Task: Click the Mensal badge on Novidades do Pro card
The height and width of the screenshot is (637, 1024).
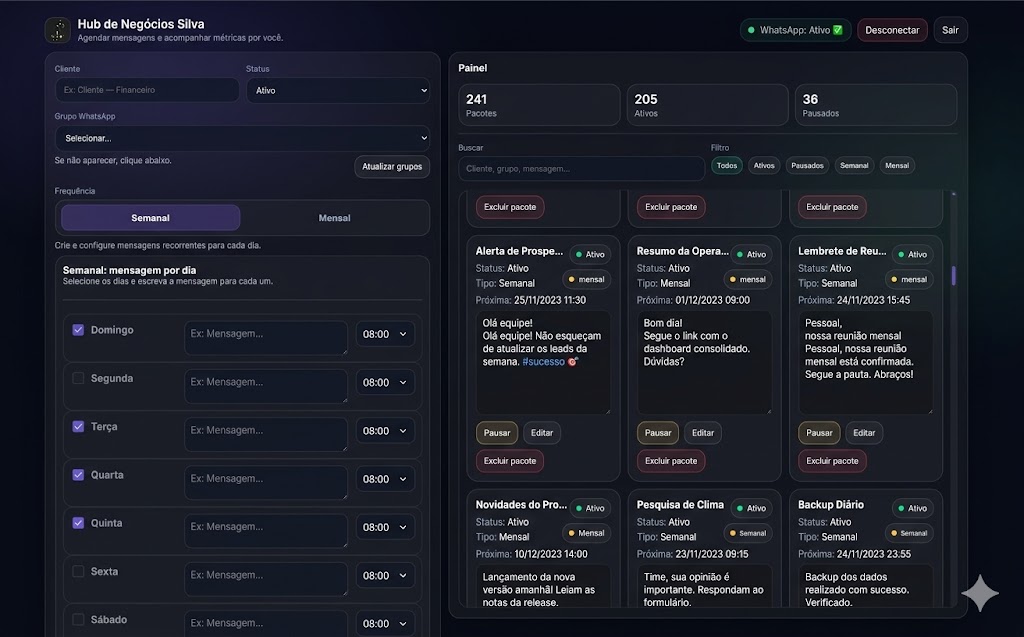Action: (x=586, y=533)
